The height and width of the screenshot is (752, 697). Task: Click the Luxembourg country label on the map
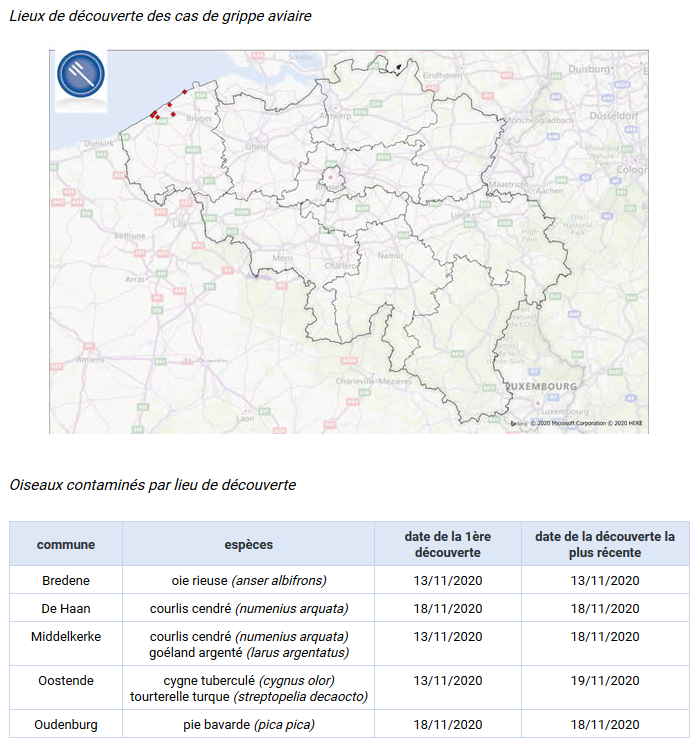[x=540, y=386]
